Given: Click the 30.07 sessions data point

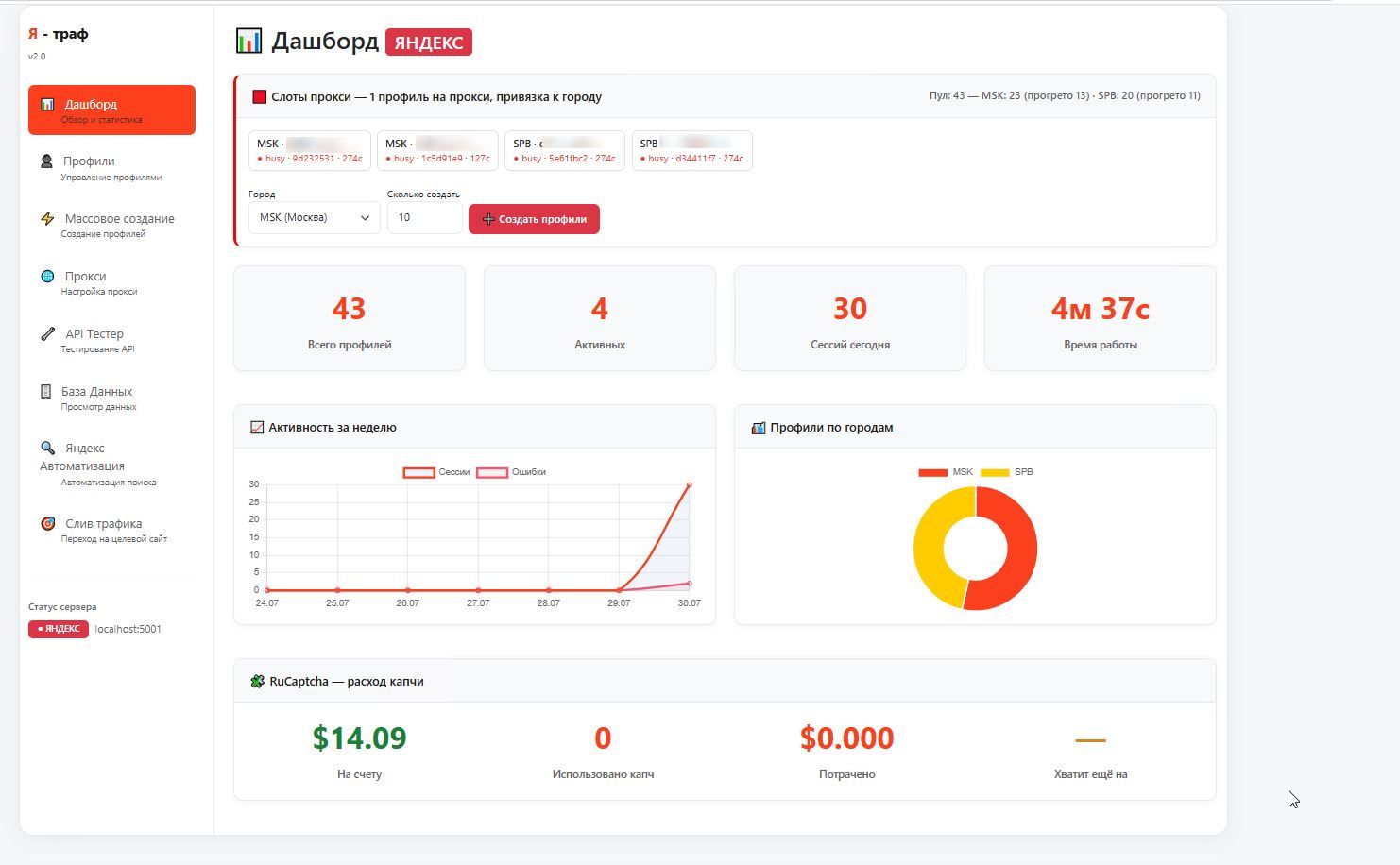Looking at the screenshot, I should point(690,484).
